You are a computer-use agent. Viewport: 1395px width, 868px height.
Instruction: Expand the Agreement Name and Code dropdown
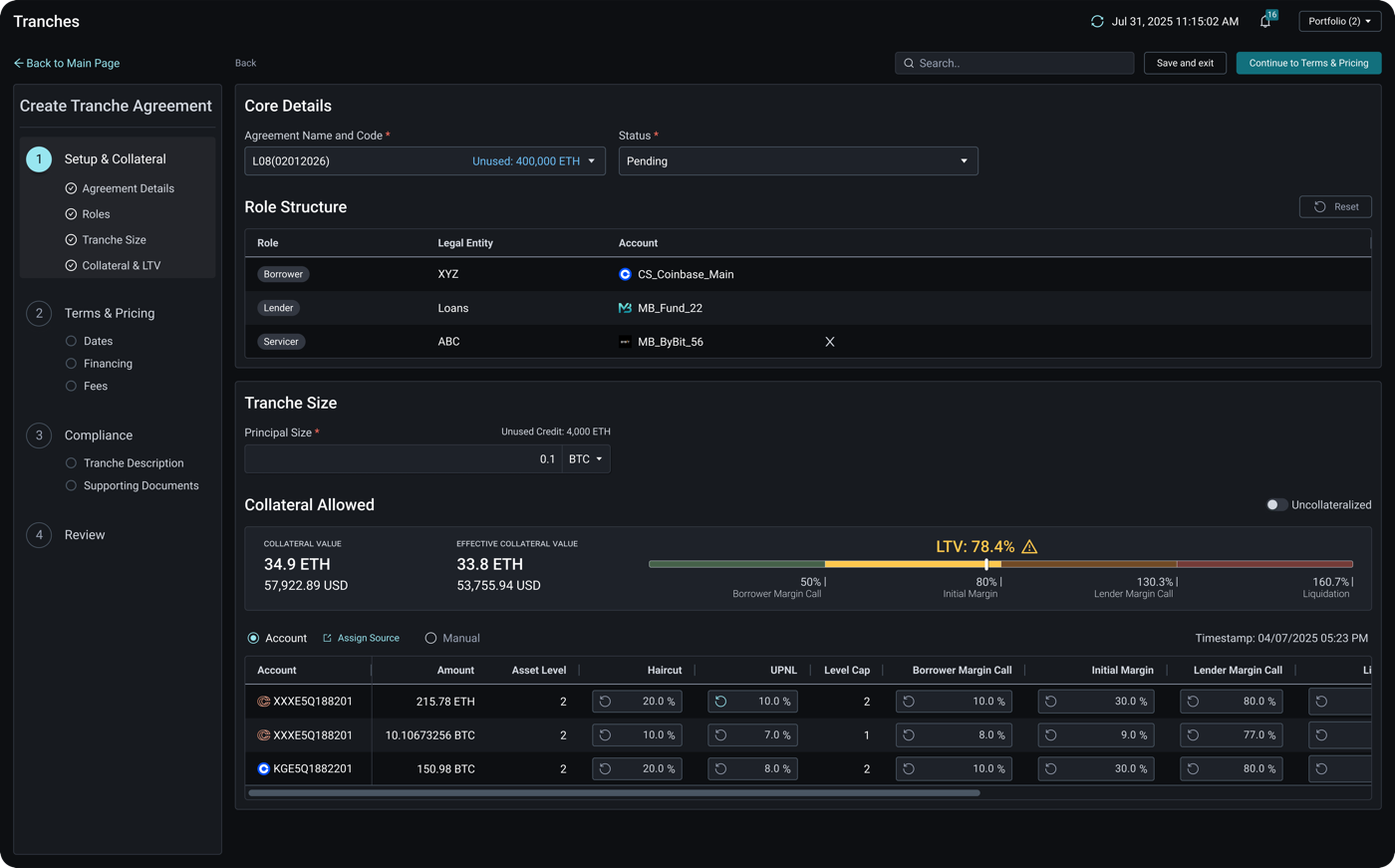591,161
